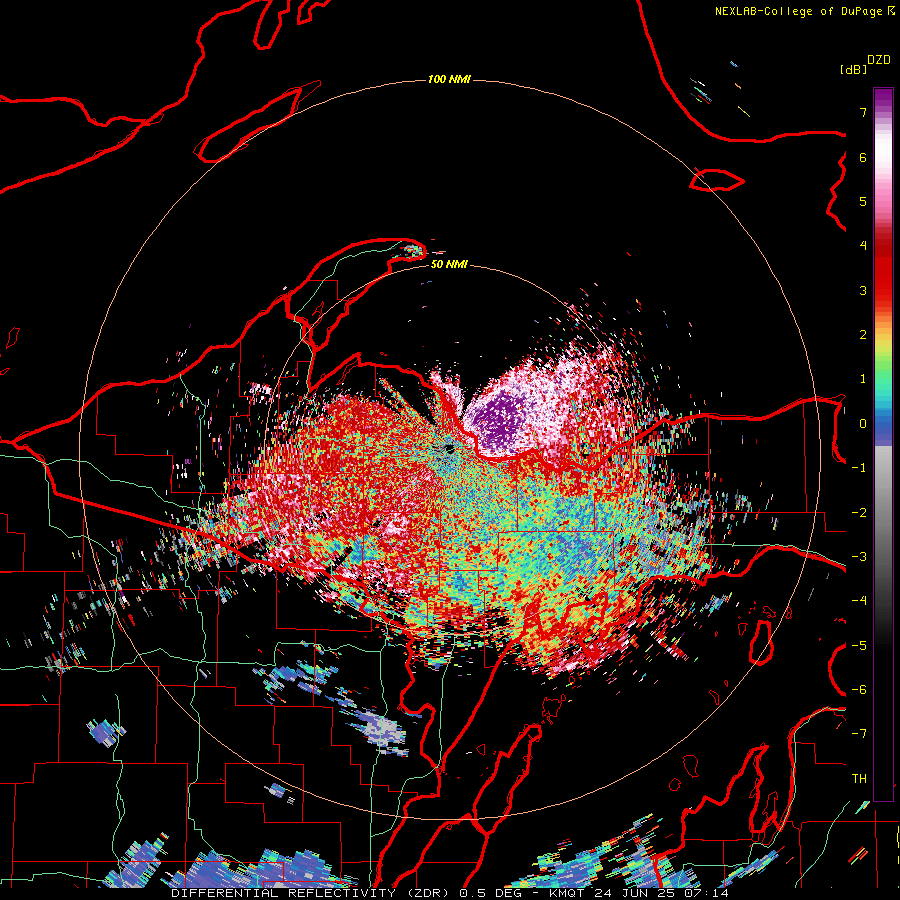Click the 1 value on the color scale

tap(863, 379)
